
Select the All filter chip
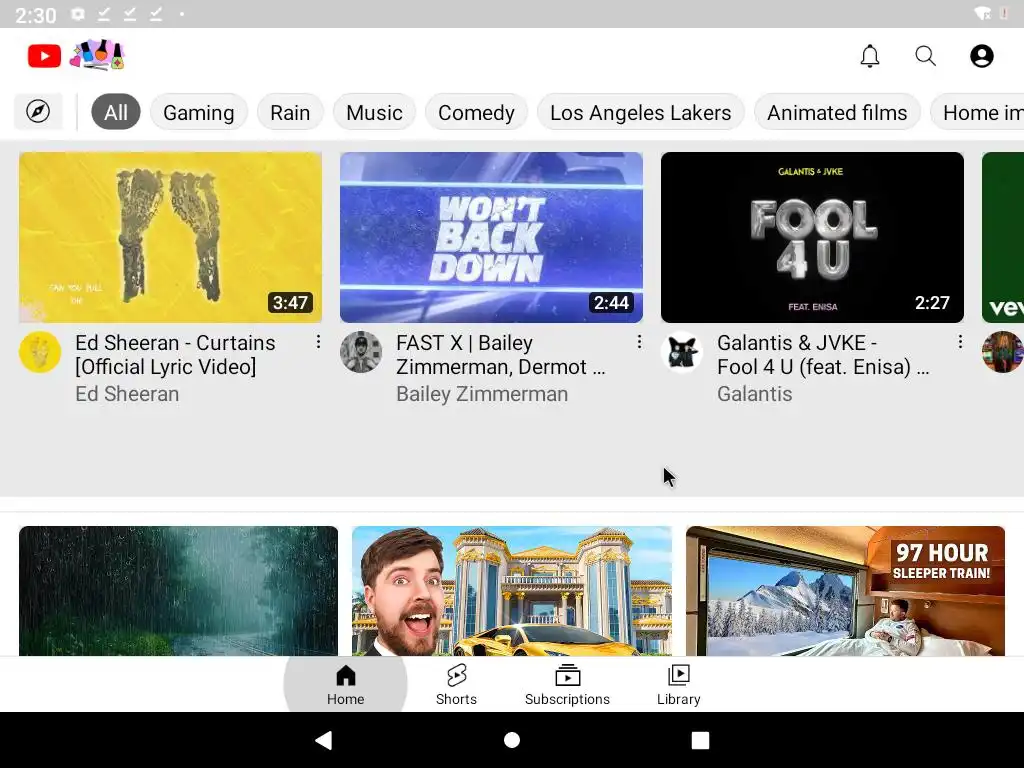pyautogui.click(x=116, y=112)
